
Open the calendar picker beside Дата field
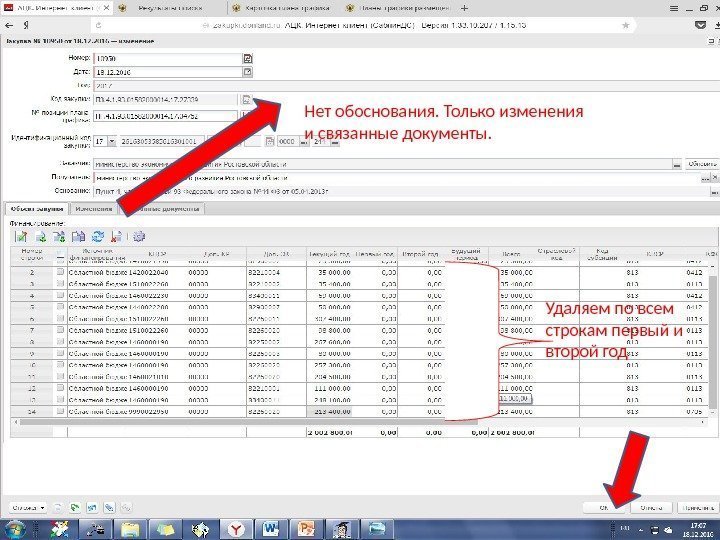(248, 72)
